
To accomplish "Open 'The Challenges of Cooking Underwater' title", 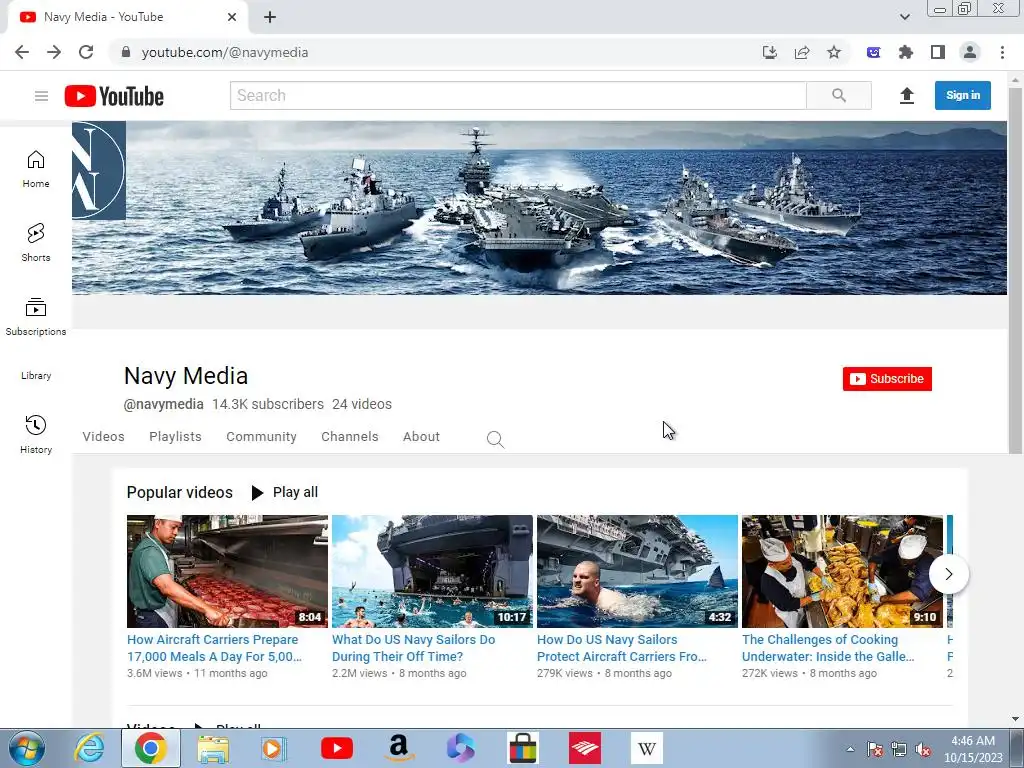I will coord(828,648).
